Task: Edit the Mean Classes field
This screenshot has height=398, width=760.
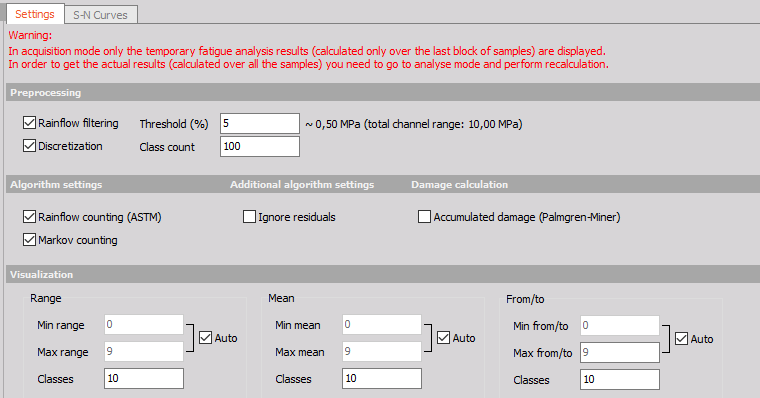Action: coord(382,379)
